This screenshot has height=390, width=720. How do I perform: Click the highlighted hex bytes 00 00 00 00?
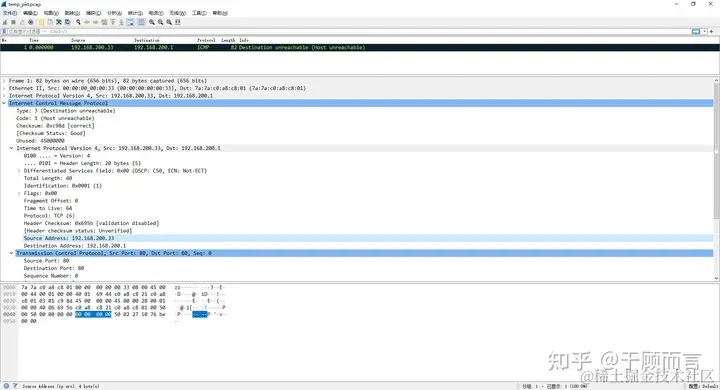coord(93,314)
